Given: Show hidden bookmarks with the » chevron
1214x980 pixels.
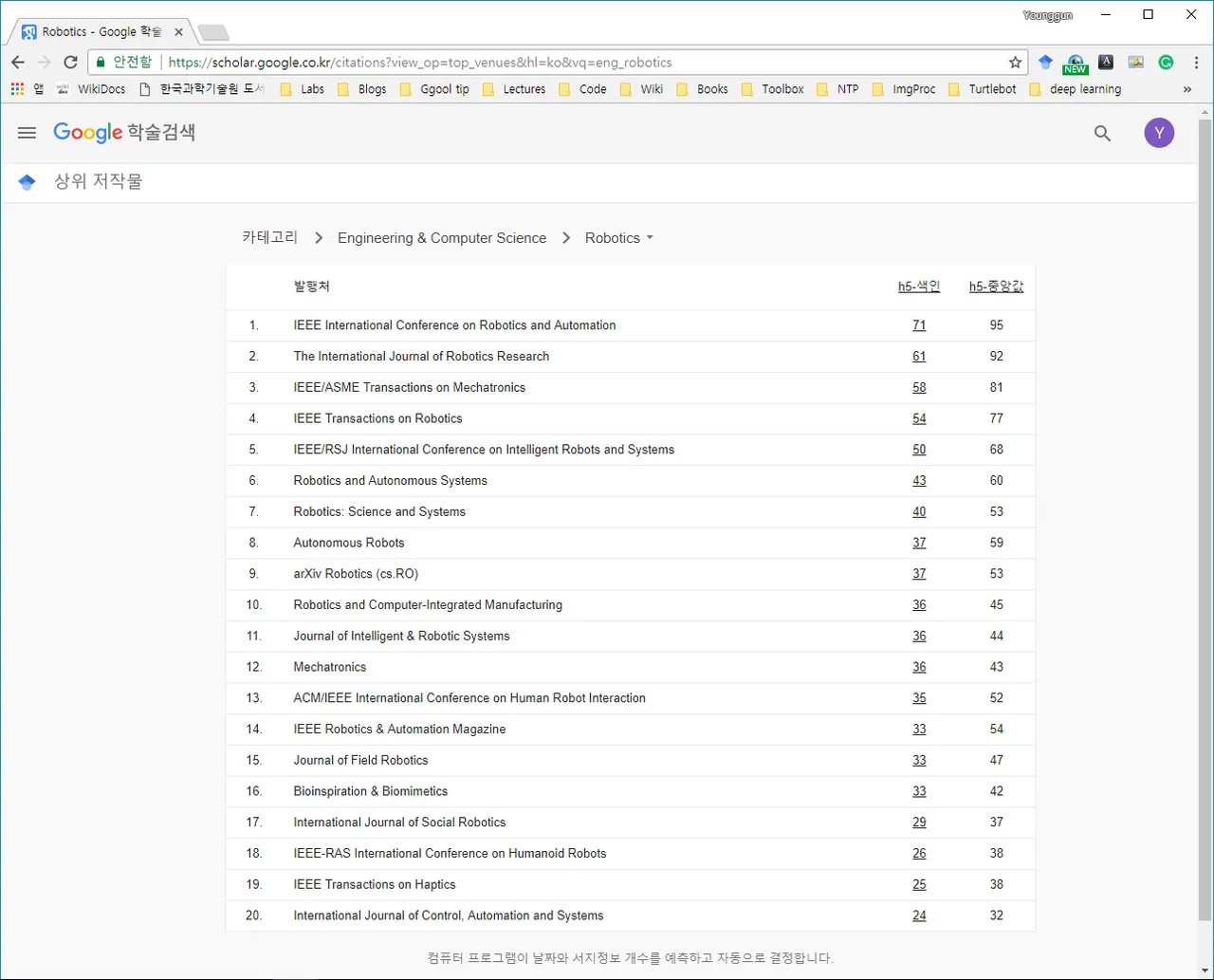Looking at the screenshot, I should [1186, 89].
